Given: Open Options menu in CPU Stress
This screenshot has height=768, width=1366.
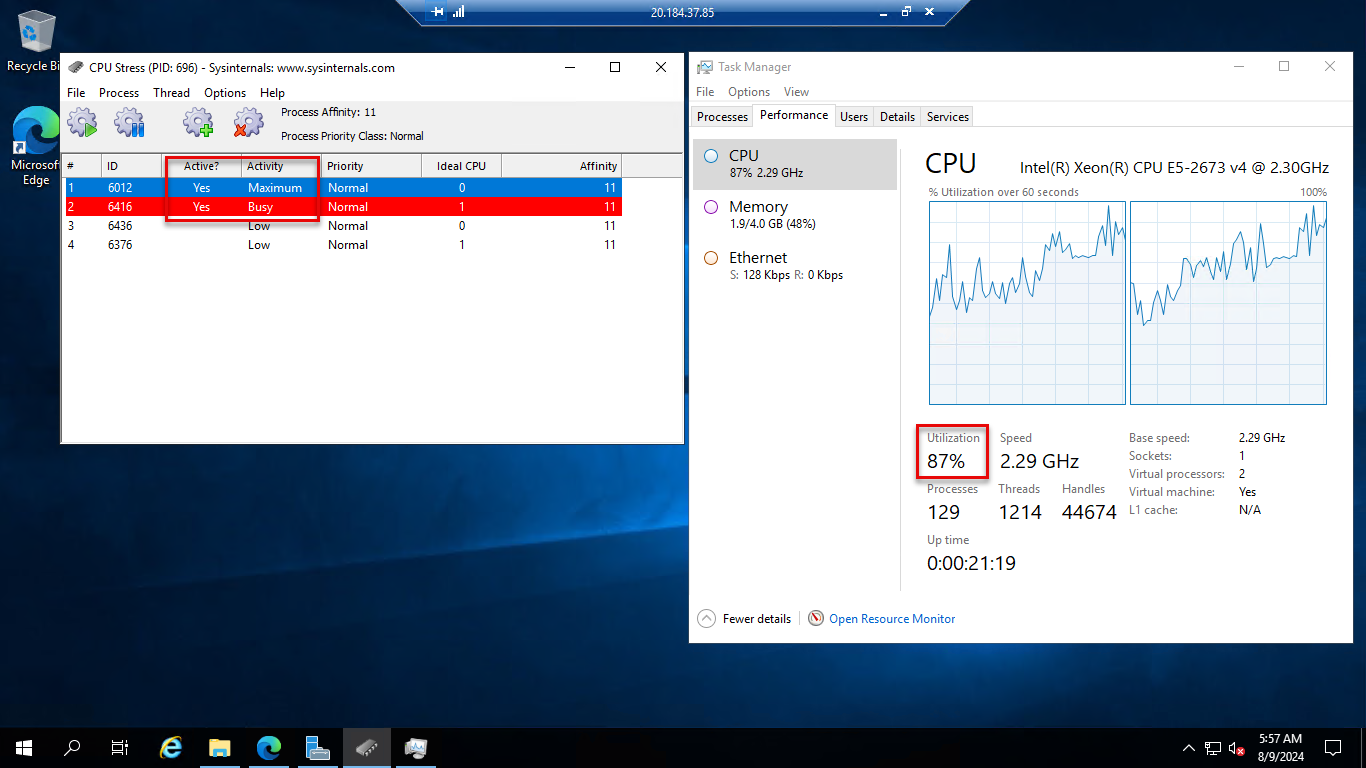Looking at the screenshot, I should 225,92.
